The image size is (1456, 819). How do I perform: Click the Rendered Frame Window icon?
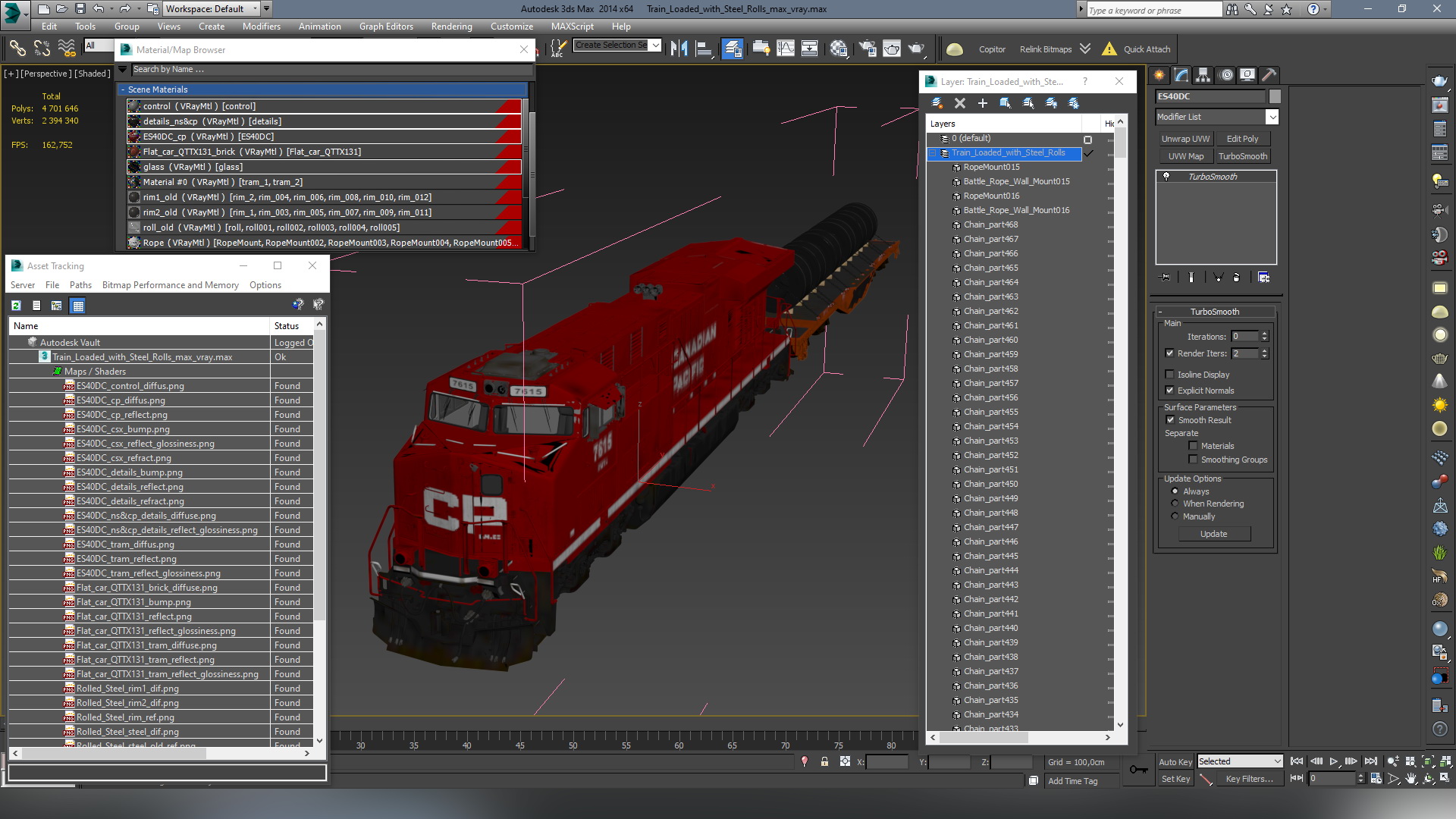892,49
